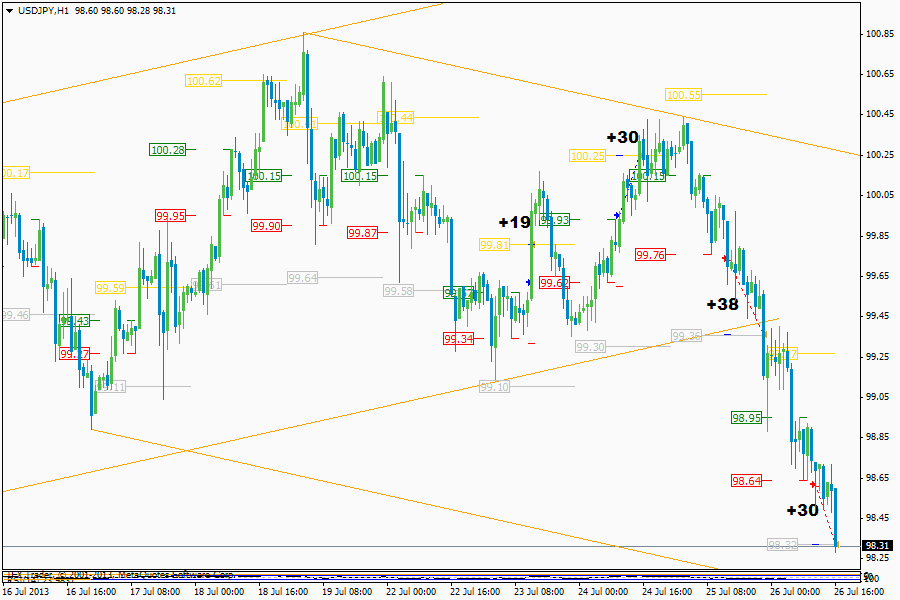Viewport: 900px width, 600px height.
Task: Select the green 100.28 price label
Action: (168, 150)
